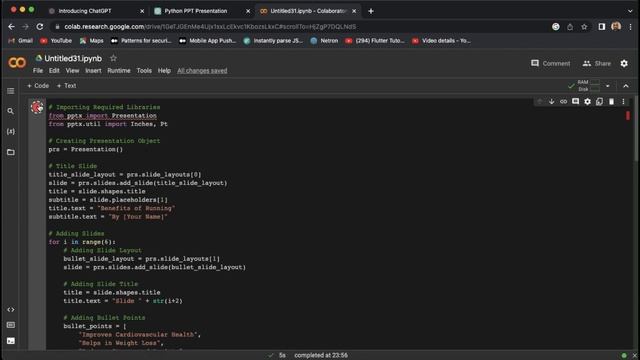Click the notebook title Untitled31.ipynb

click(x=73, y=58)
